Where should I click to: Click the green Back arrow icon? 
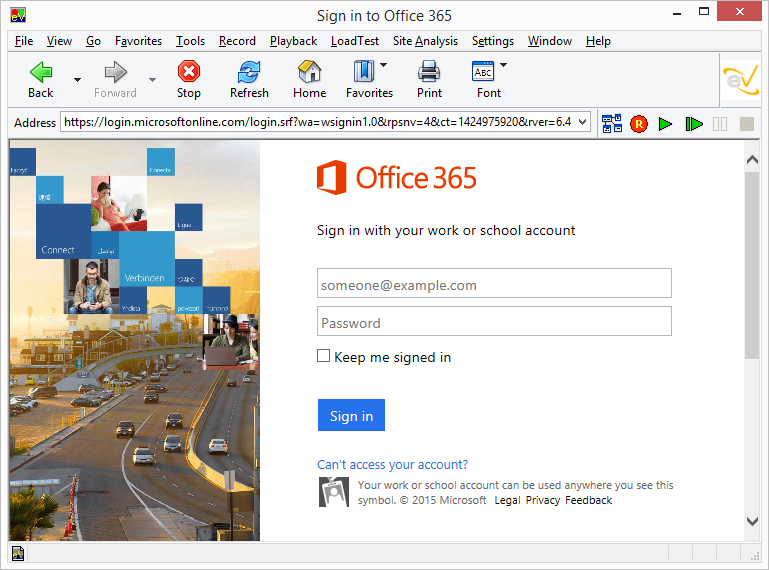click(x=41, y=72)
